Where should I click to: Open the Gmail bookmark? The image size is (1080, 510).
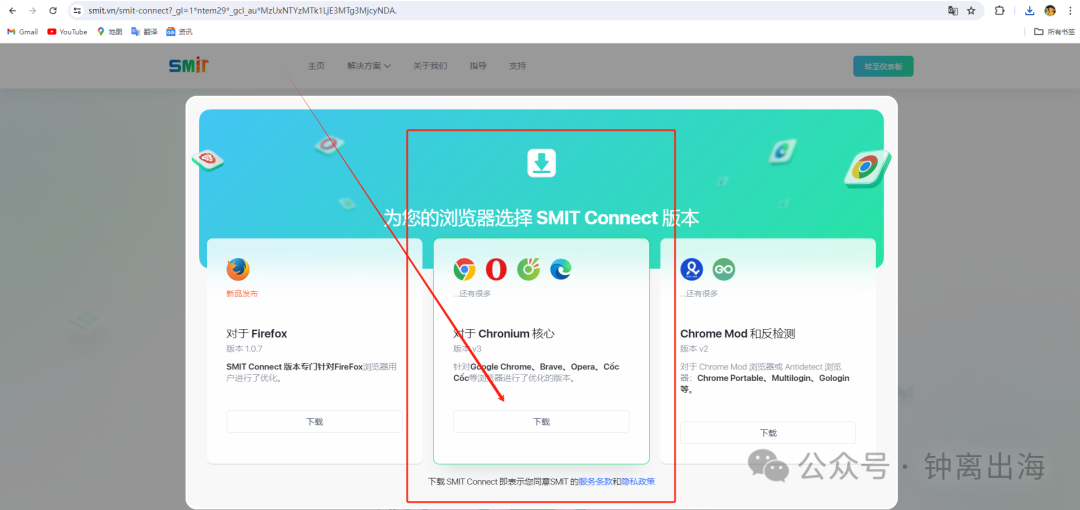pyautogui.click(x=22, y=32)
